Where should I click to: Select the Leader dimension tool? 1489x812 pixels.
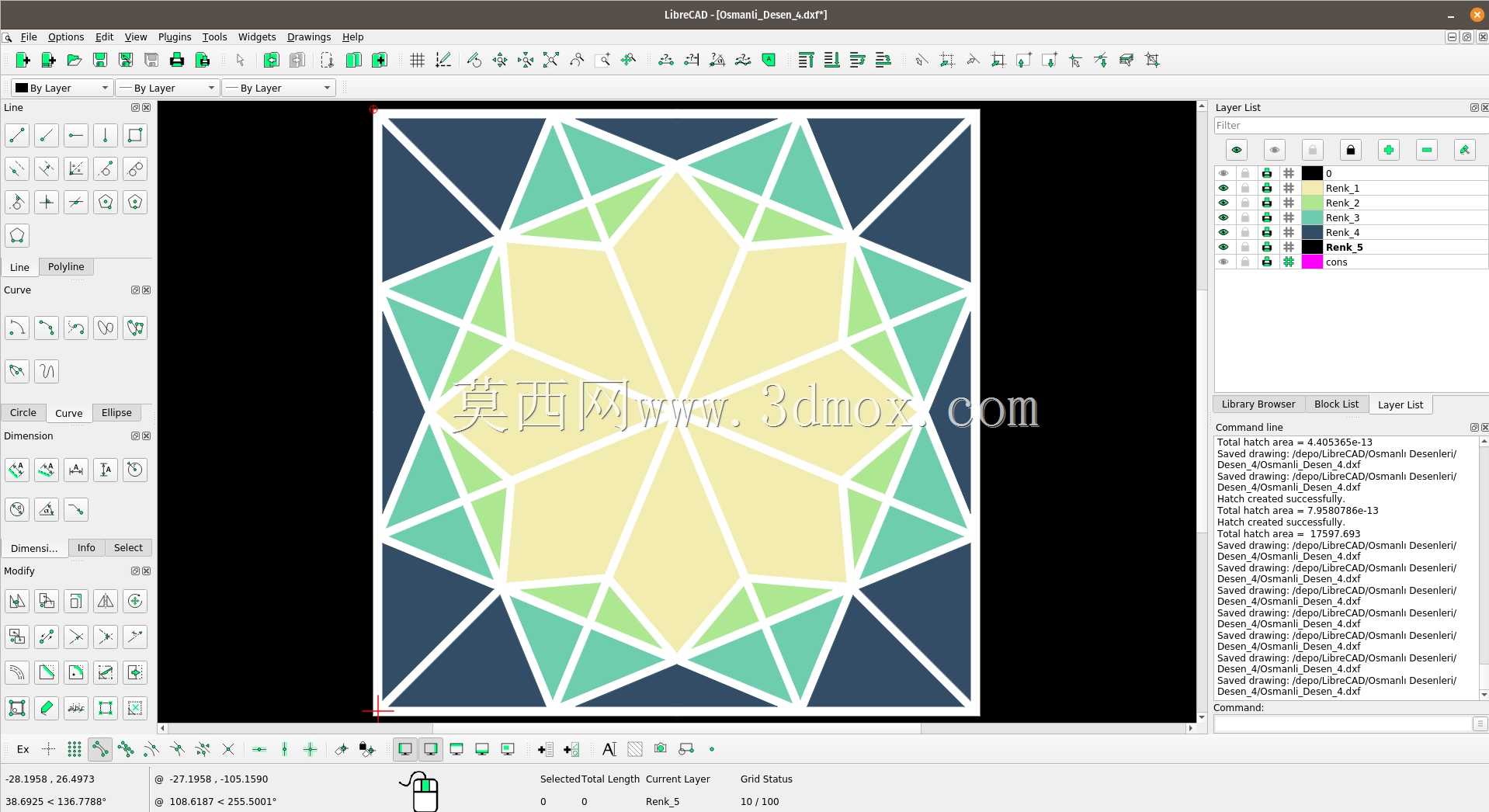76,509
